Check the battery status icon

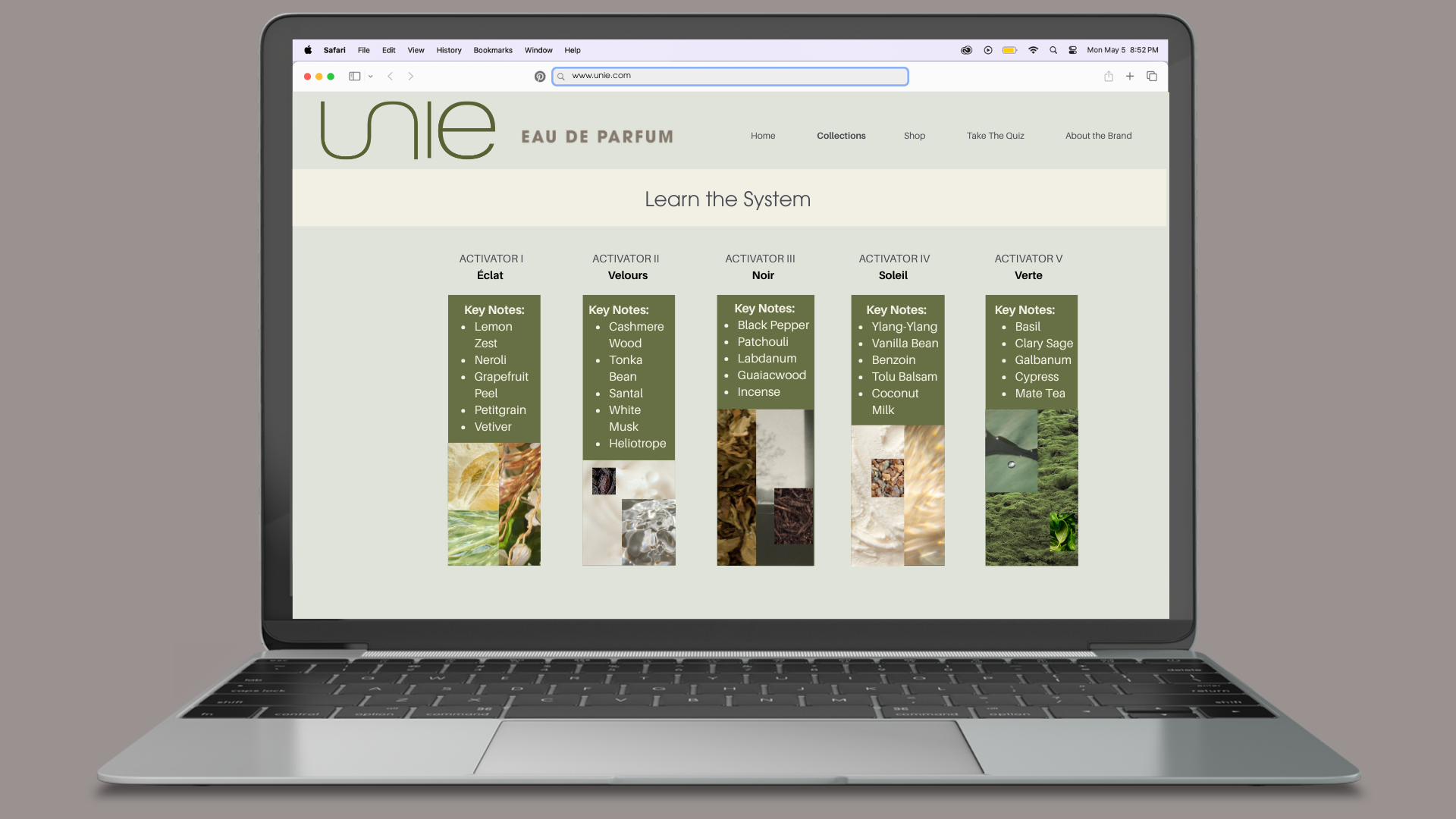pyautogui.click(x=1010, y=50)
